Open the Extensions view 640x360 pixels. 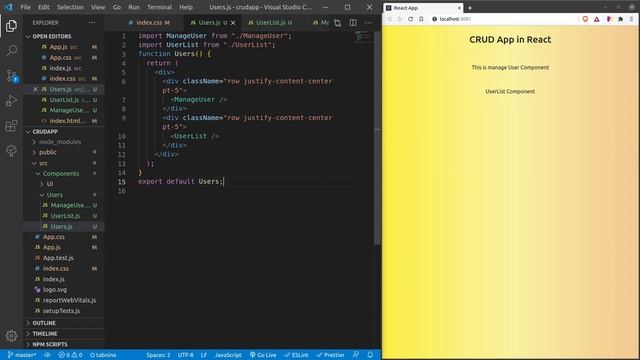11,126
